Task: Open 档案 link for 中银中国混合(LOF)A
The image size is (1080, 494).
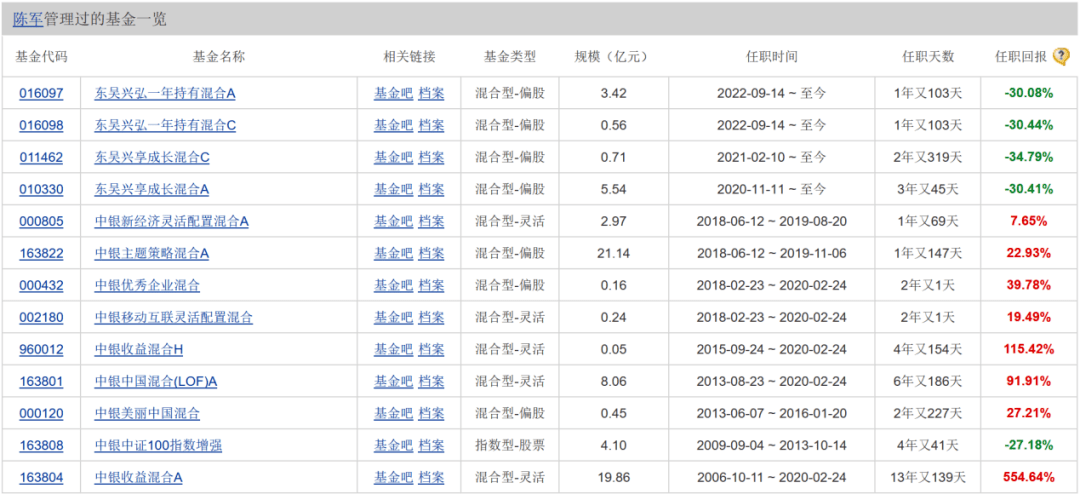Action: click(431, 381)
